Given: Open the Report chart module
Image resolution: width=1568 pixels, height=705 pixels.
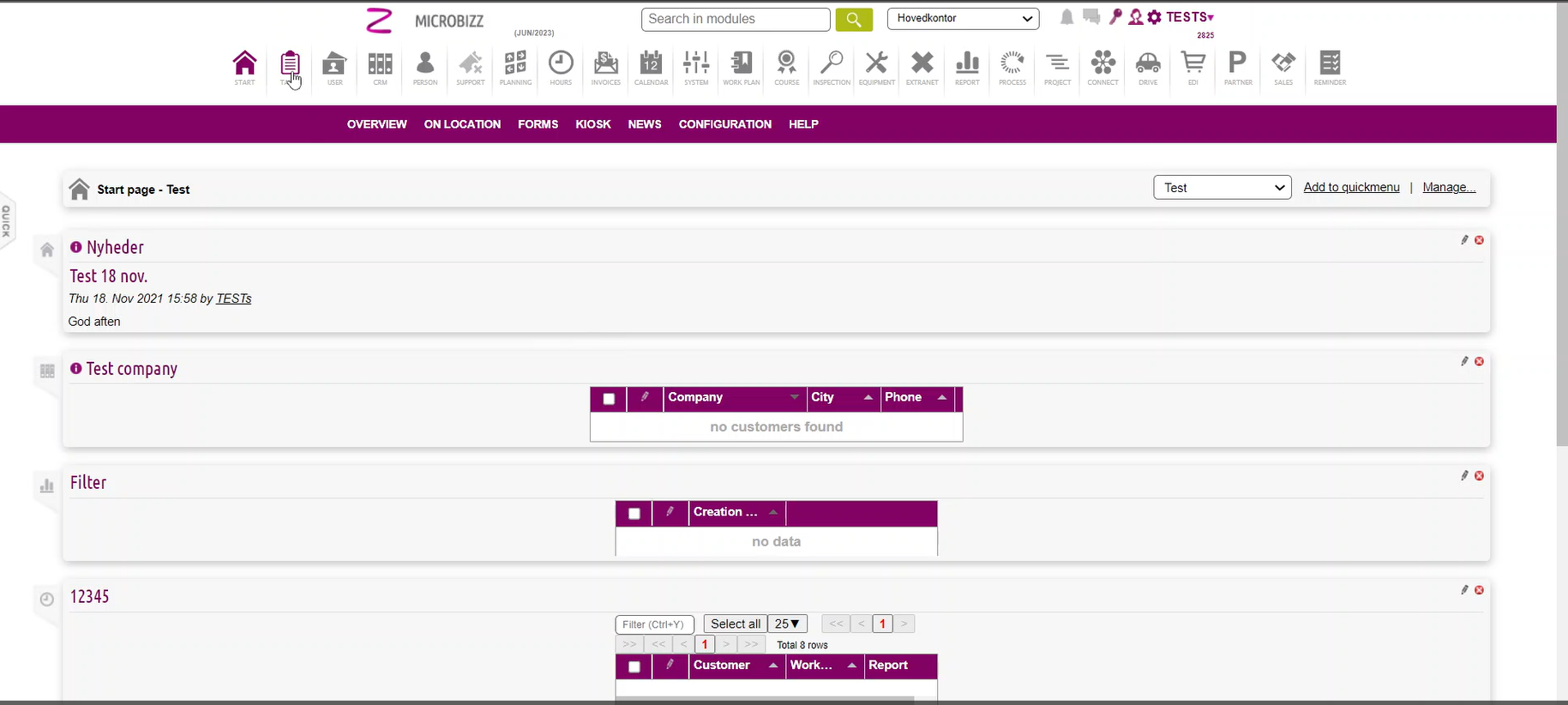Looking at the screenshot, I should pyautogui.click(x=967, y=67).
